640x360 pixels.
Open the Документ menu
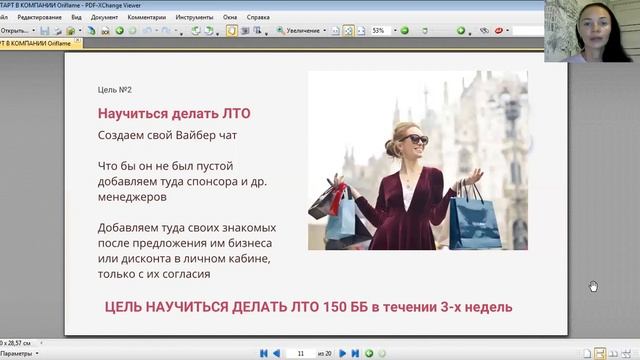(x=104, y=18)
